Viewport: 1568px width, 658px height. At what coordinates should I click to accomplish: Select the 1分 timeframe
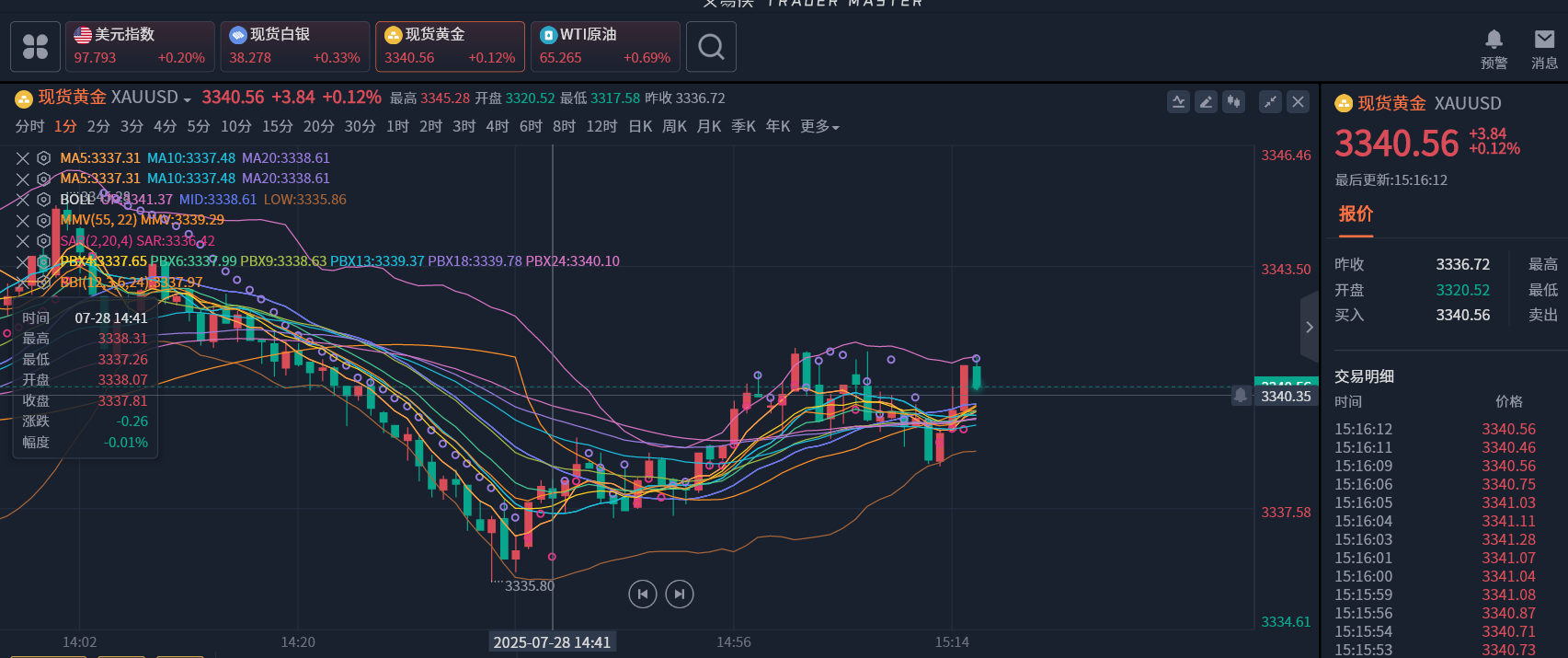65,126
